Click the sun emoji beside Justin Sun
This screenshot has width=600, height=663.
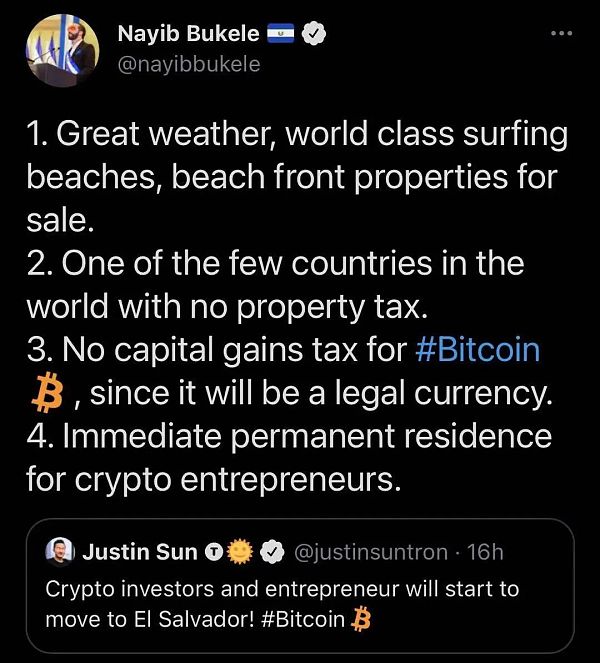tap(240, 551)
